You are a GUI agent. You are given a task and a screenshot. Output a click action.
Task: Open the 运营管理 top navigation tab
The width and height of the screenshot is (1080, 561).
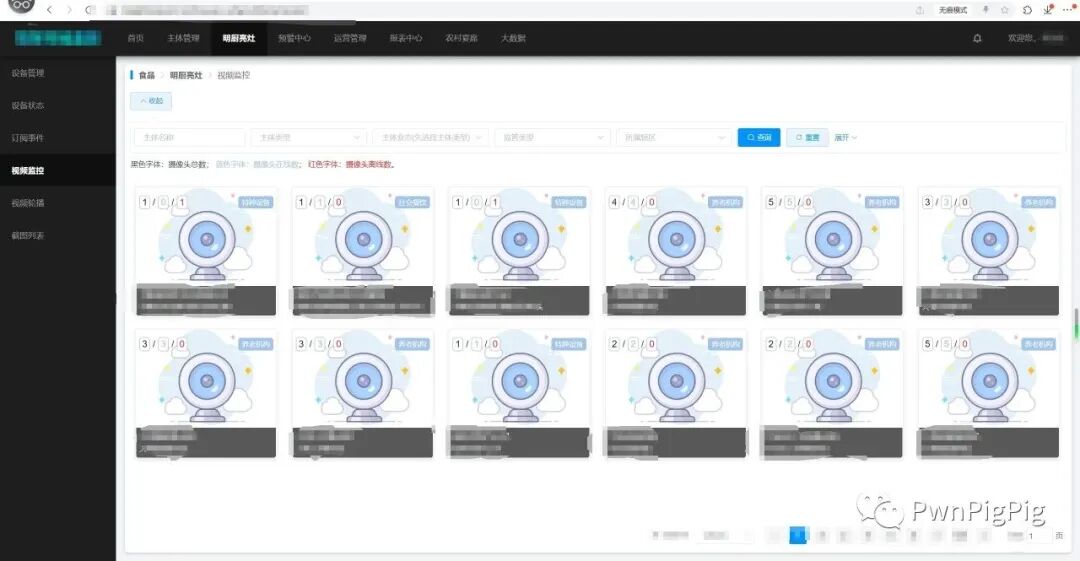[350, 38]
